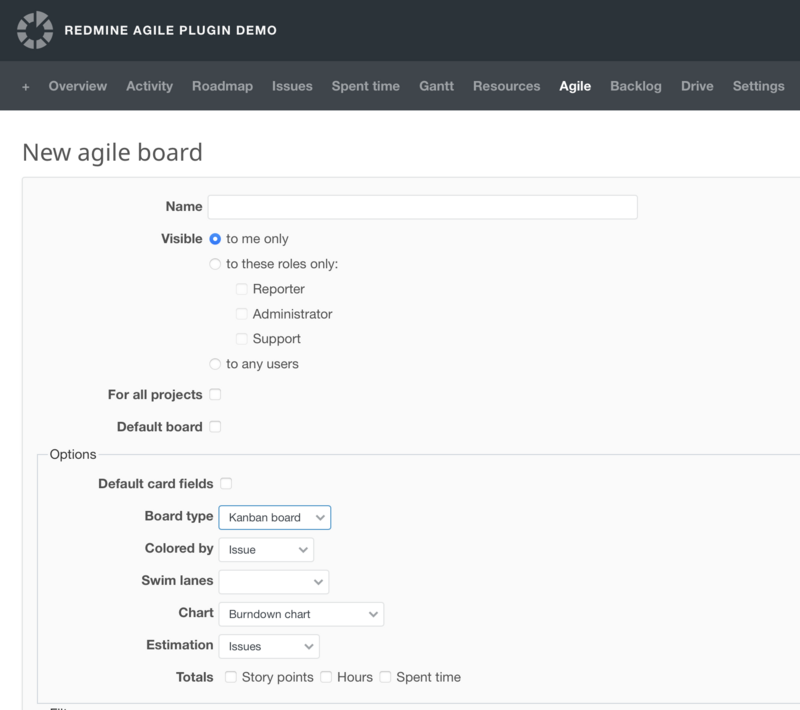Check the Reporter role checkbox

(241, 289)
